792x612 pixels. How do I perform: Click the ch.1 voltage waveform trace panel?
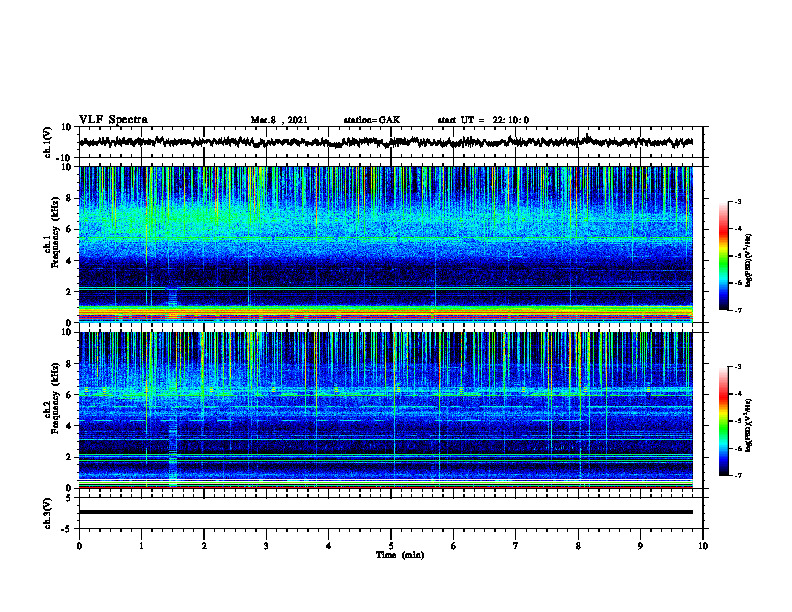point(391,142)
